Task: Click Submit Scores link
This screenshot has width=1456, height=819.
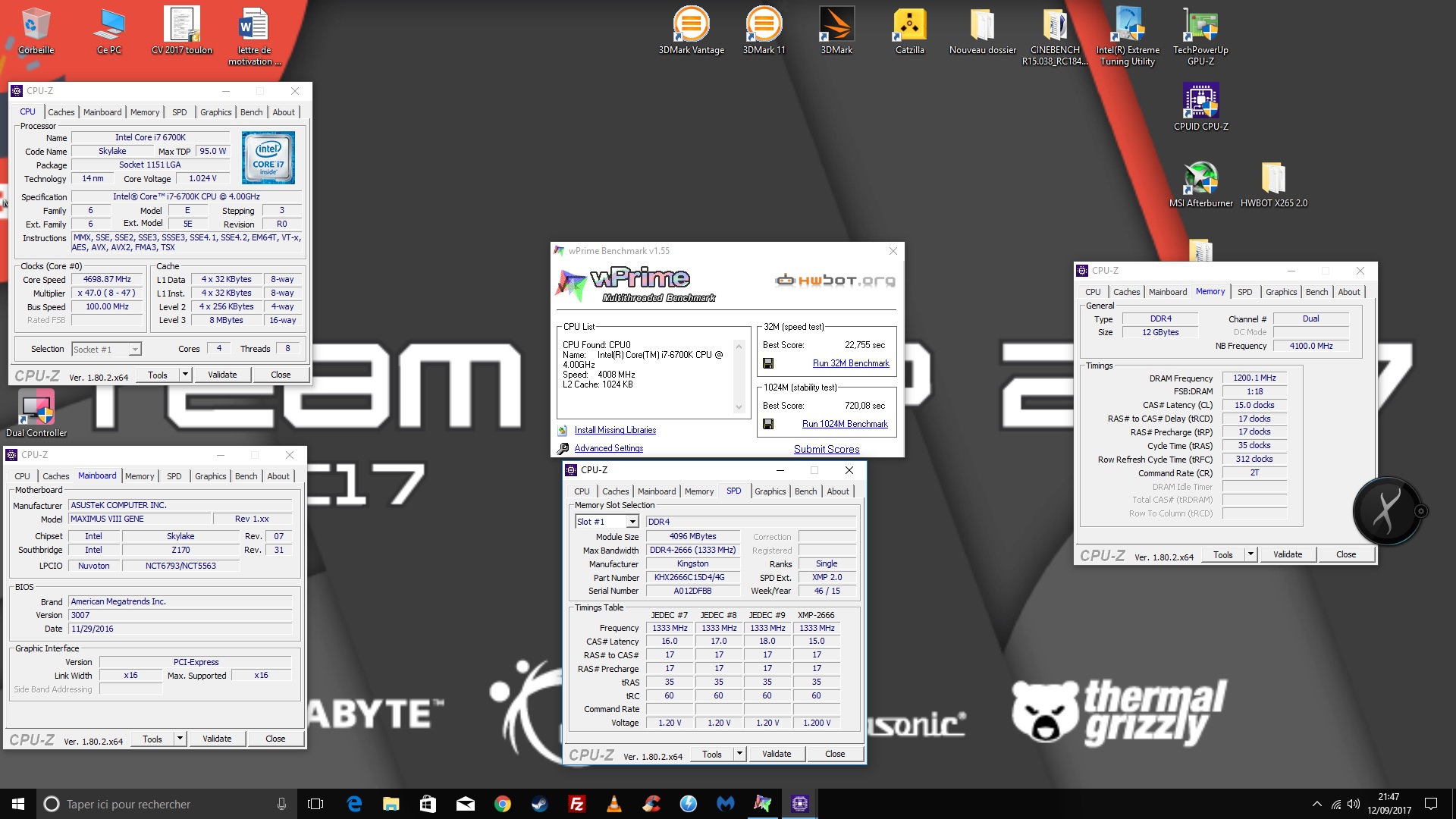Action: coord(827,449)
